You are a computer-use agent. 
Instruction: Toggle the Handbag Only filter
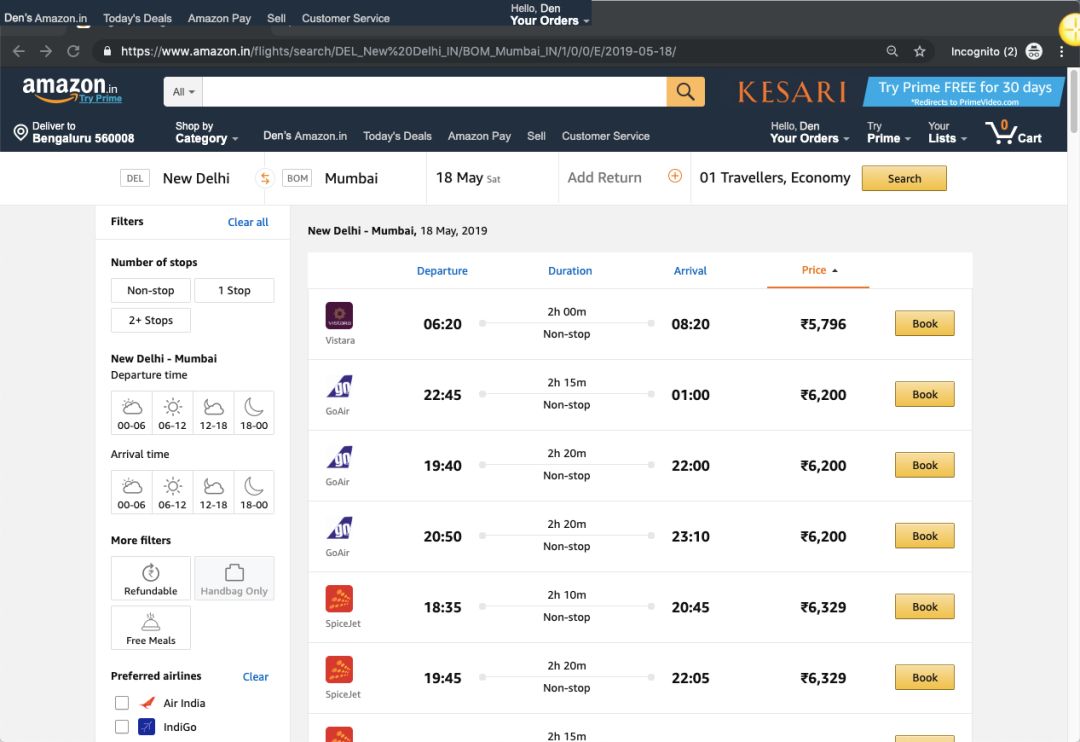tap(234, 579)
